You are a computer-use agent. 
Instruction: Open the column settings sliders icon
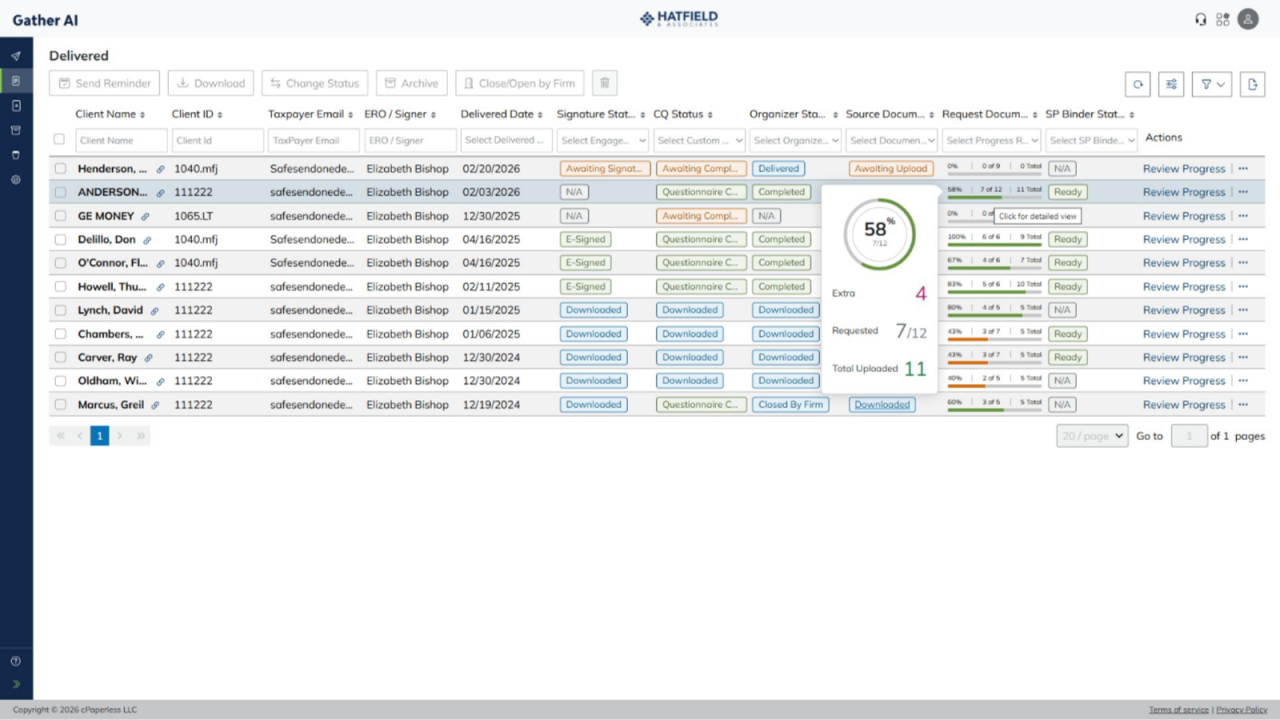(x=1171, y=84)
